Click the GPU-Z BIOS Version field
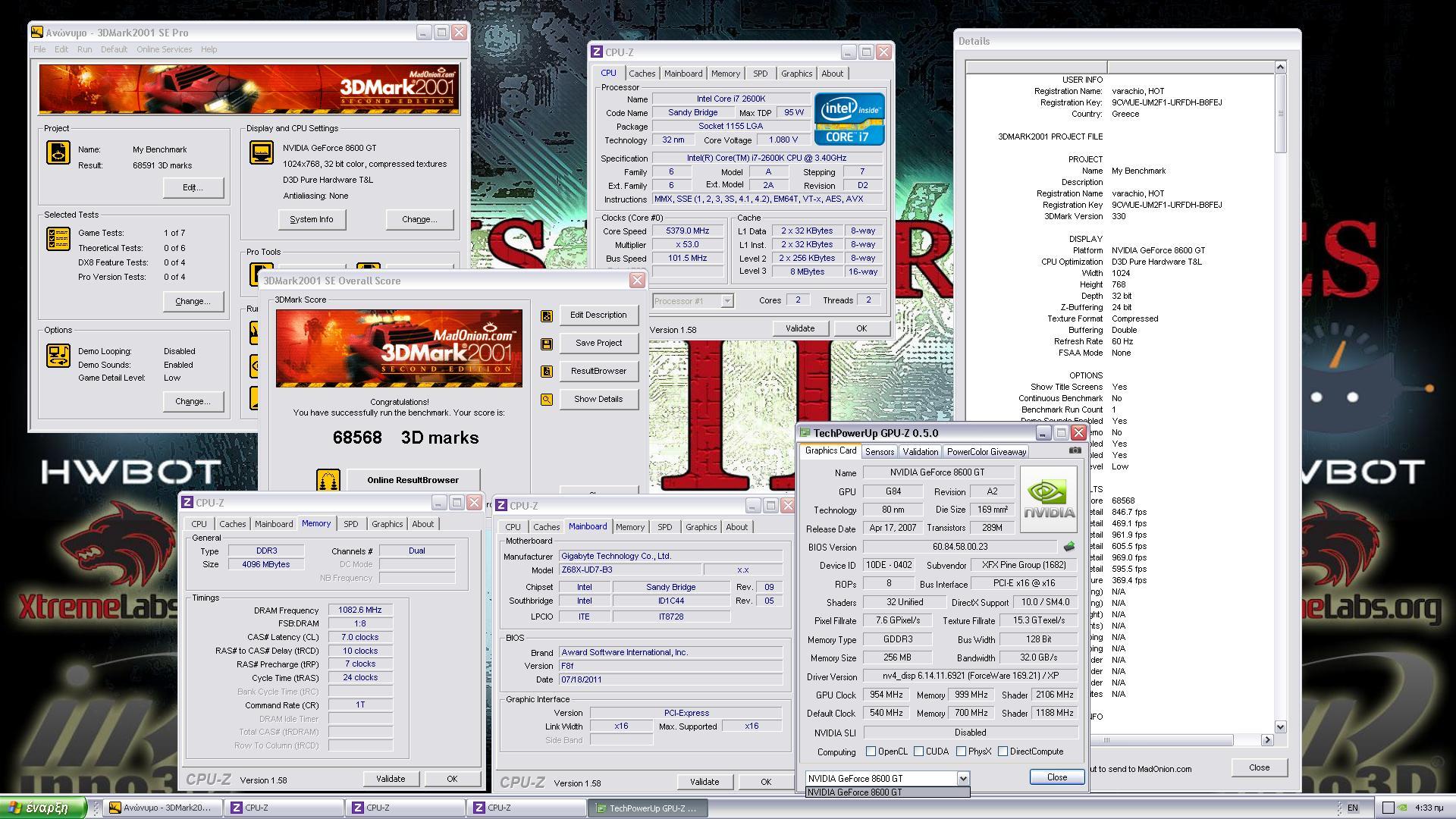The image size is (1456, 819). [x=960, y=547]
